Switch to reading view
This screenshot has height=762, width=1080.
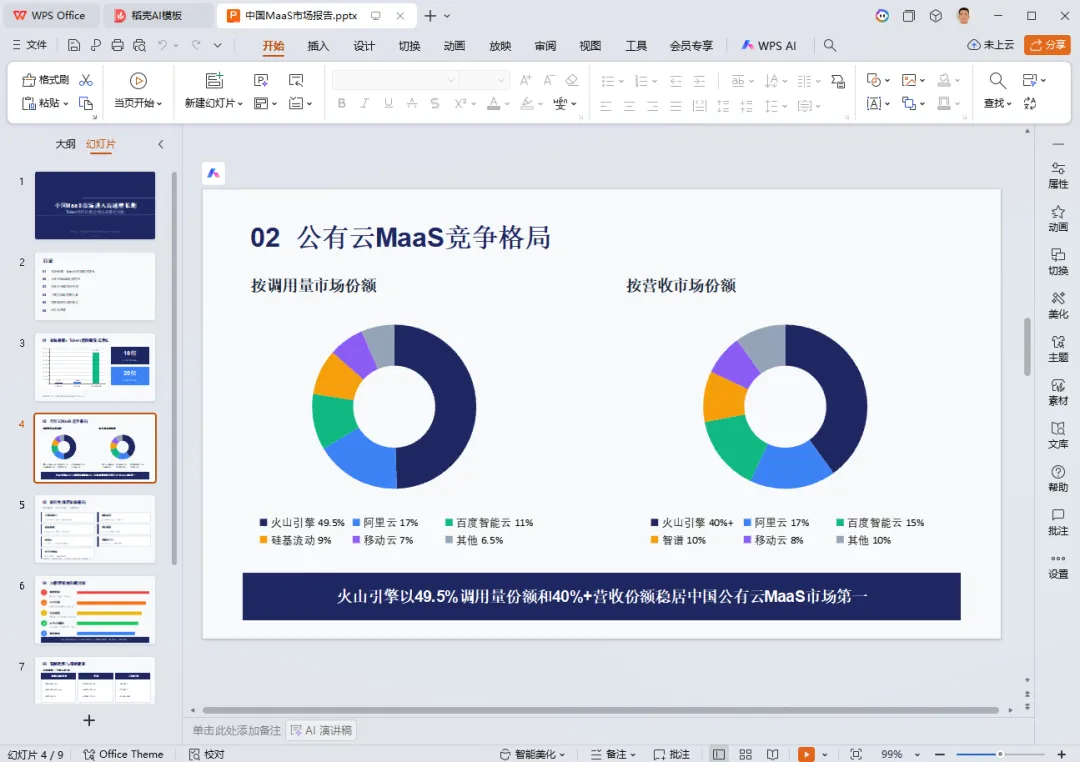[773, 754]
